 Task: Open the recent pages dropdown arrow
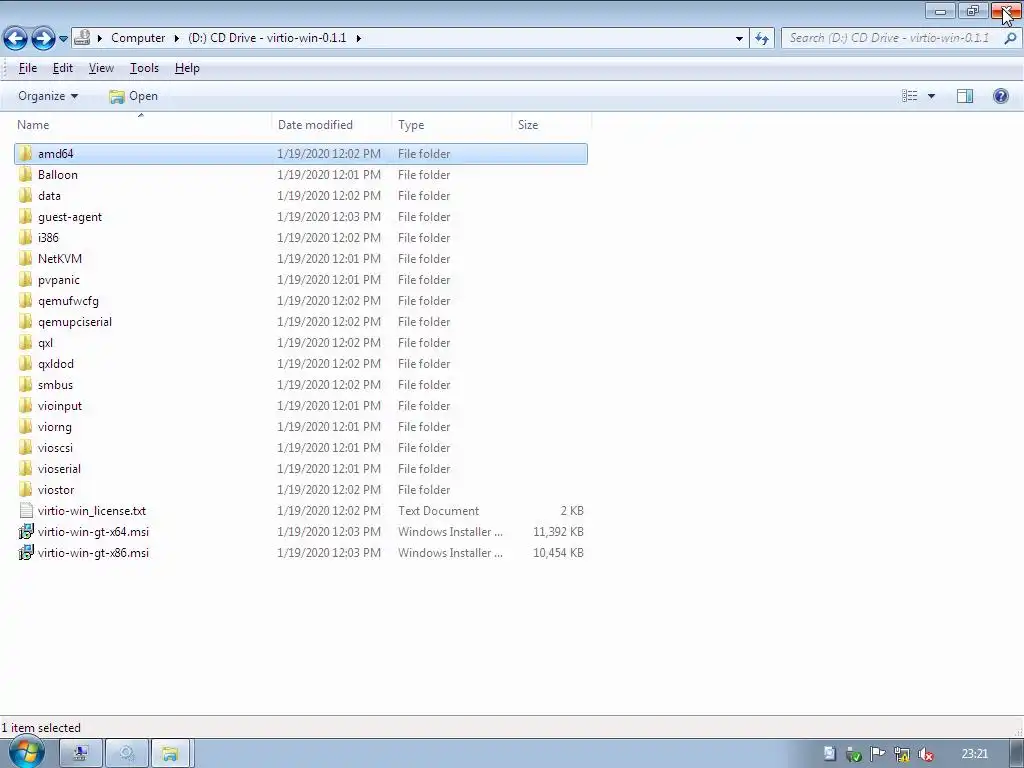click(63, 39)
